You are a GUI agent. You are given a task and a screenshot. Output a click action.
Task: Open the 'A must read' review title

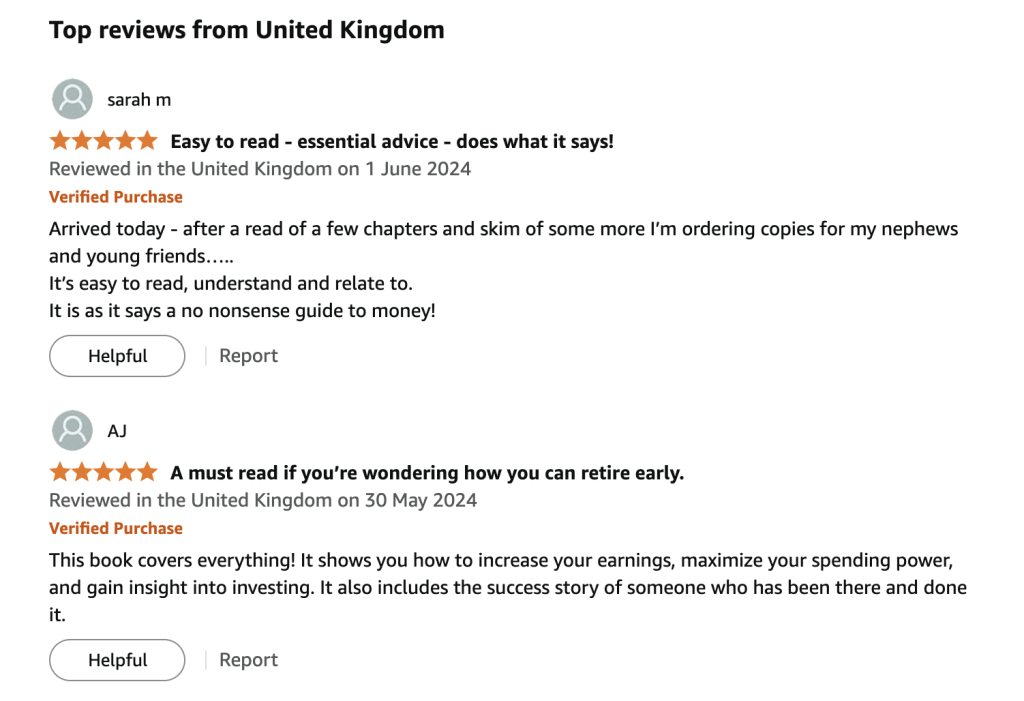(427, 472)
